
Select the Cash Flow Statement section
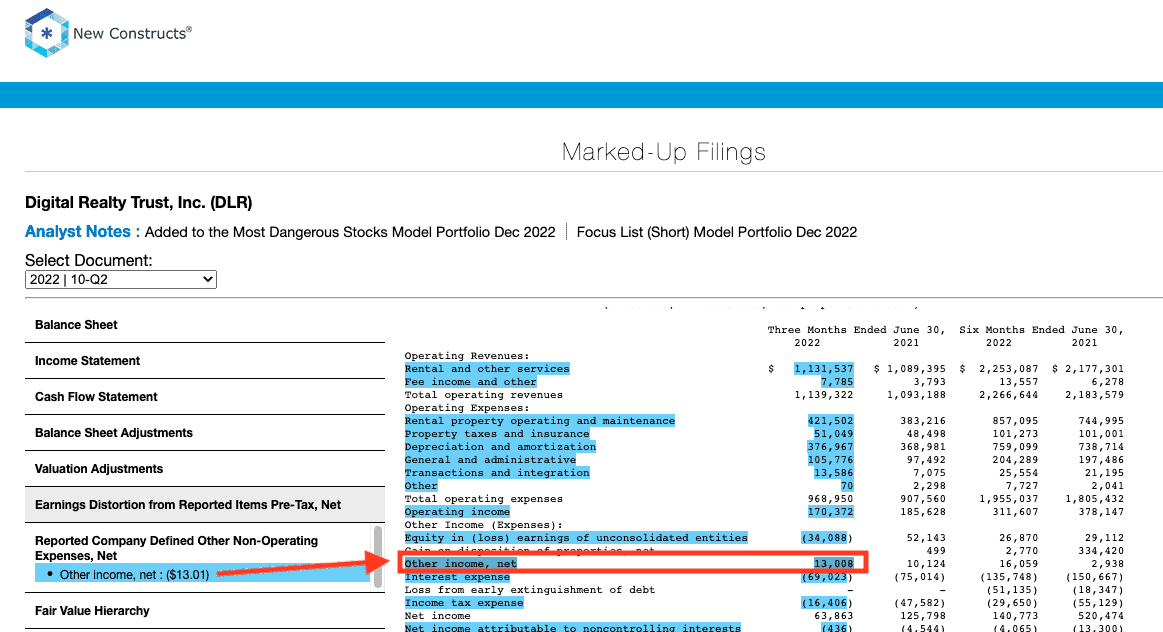(205, 397)
